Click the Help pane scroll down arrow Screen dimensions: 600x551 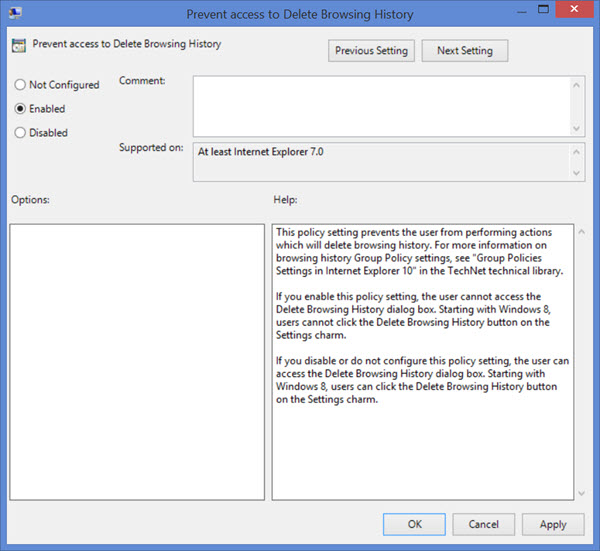pos(582,493)
